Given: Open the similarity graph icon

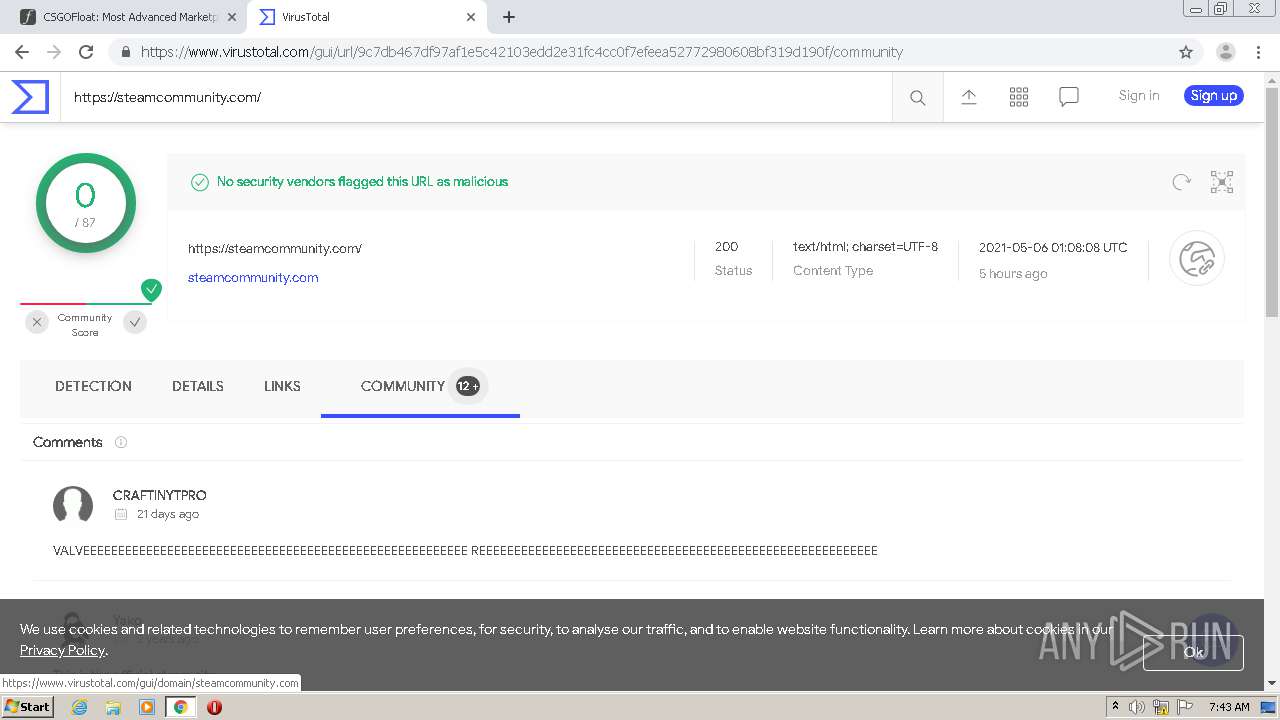Looking at the screenshot, I should pos(1222,181).
